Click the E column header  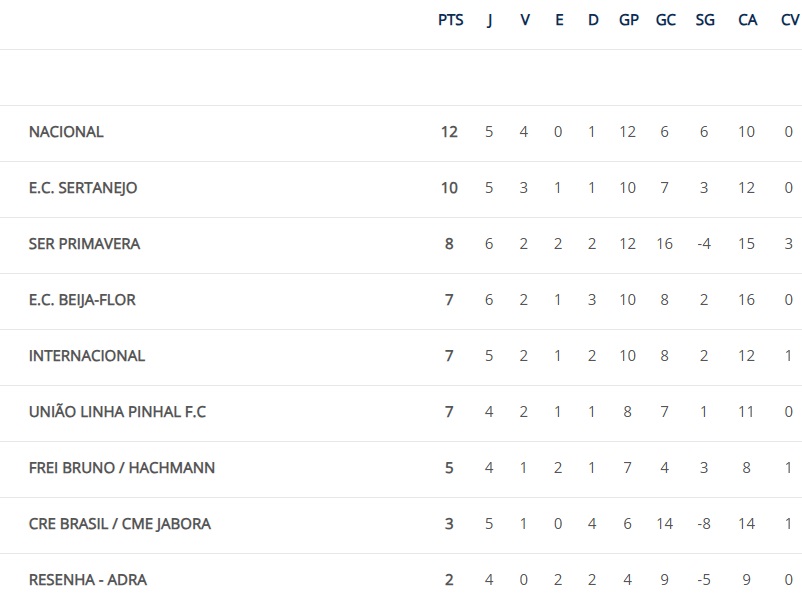tap(559, 20)
